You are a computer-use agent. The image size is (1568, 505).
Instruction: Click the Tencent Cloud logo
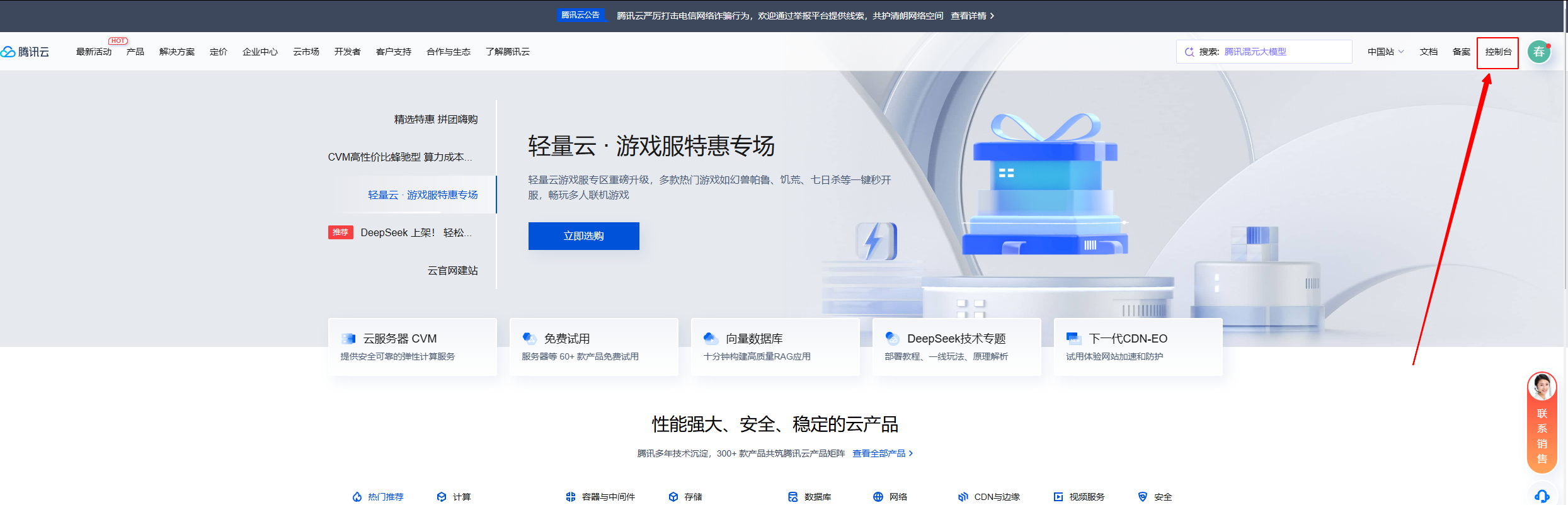tap(25, 52)
